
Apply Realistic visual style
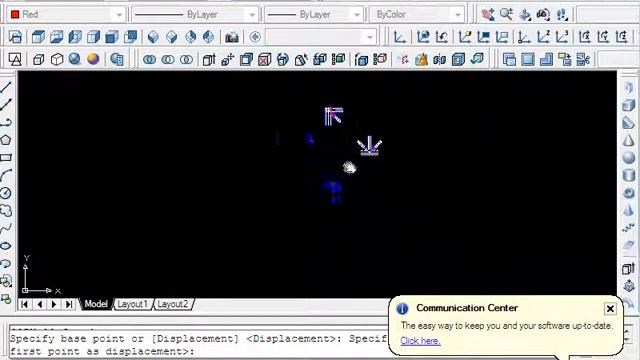point(75,60)
